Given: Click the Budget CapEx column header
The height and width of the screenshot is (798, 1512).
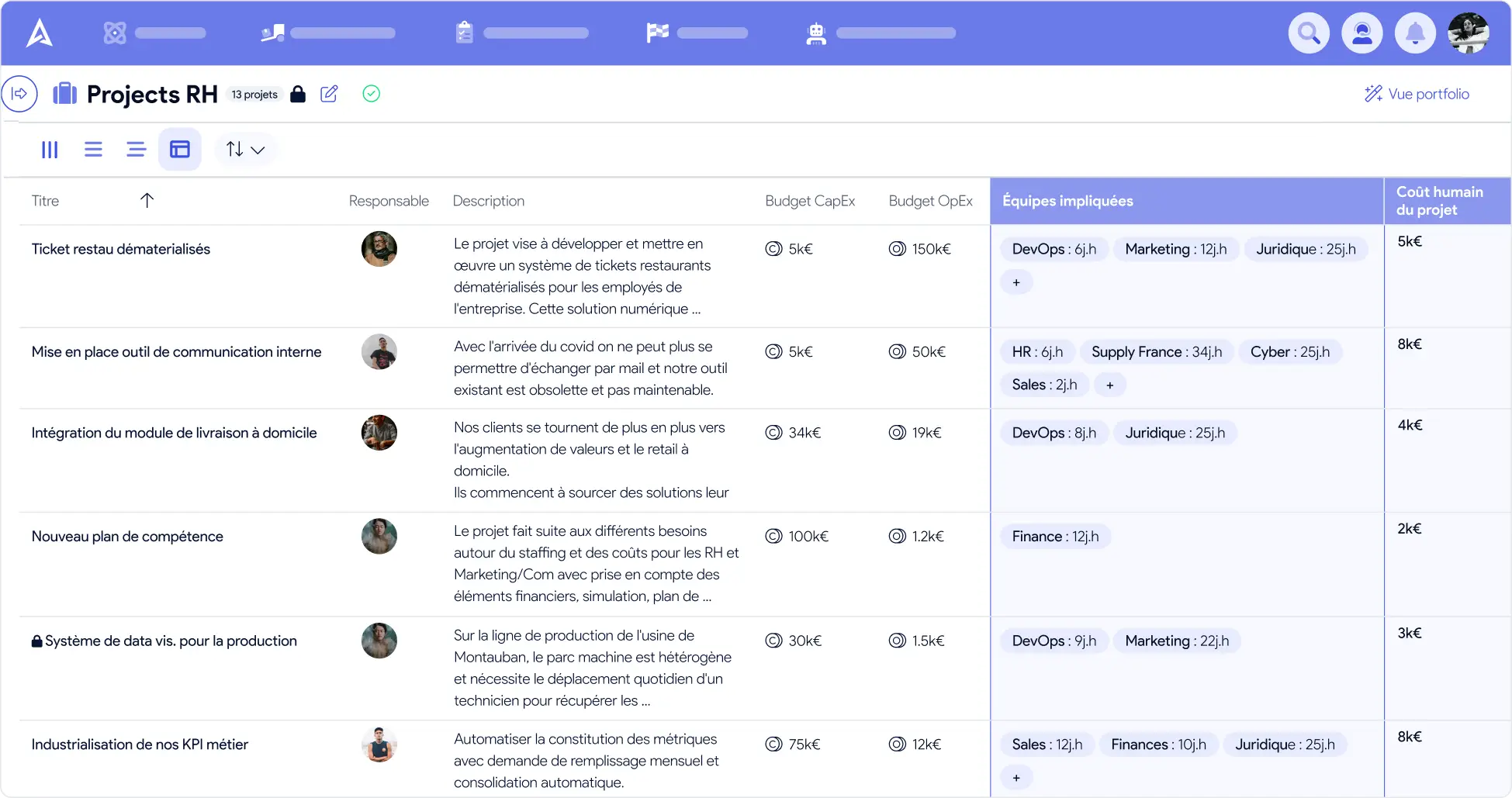Looking at the screenshot, I should (810, 201).
